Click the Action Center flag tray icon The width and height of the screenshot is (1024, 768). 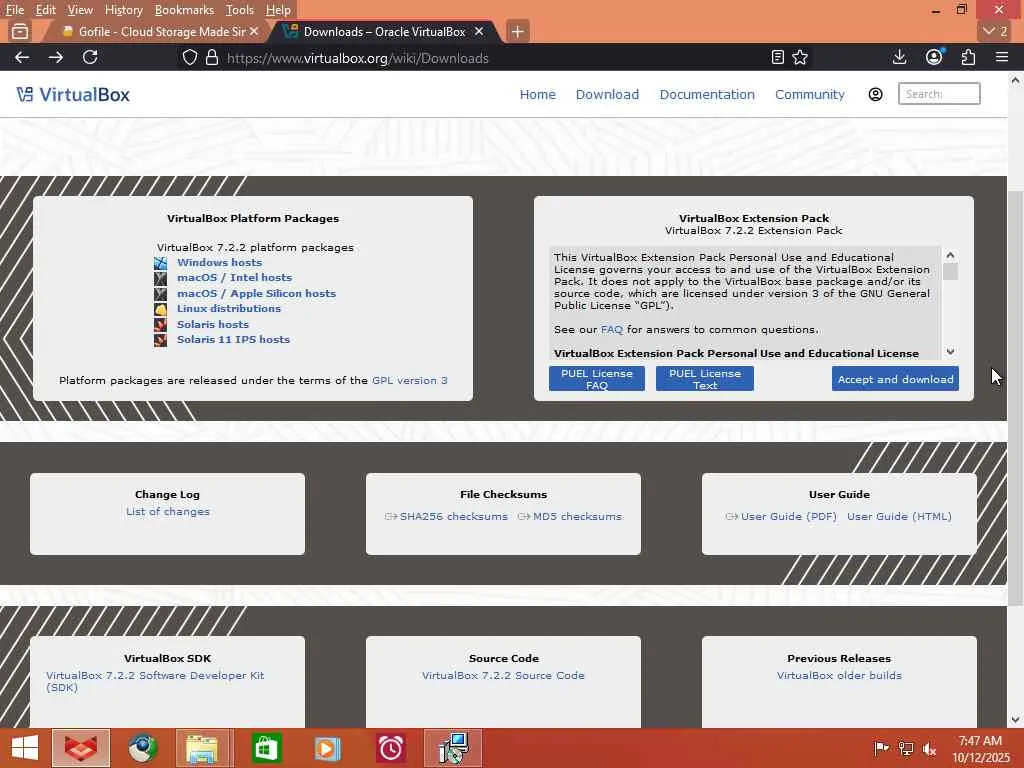point(881,748)
